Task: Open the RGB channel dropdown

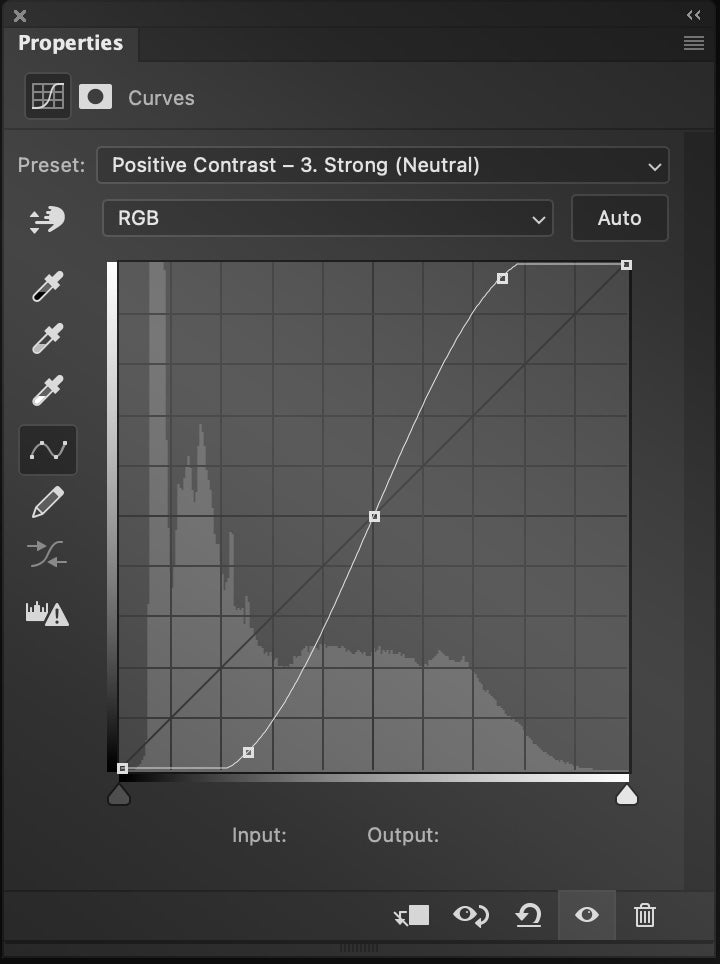Action: click(x=327, y=218)
